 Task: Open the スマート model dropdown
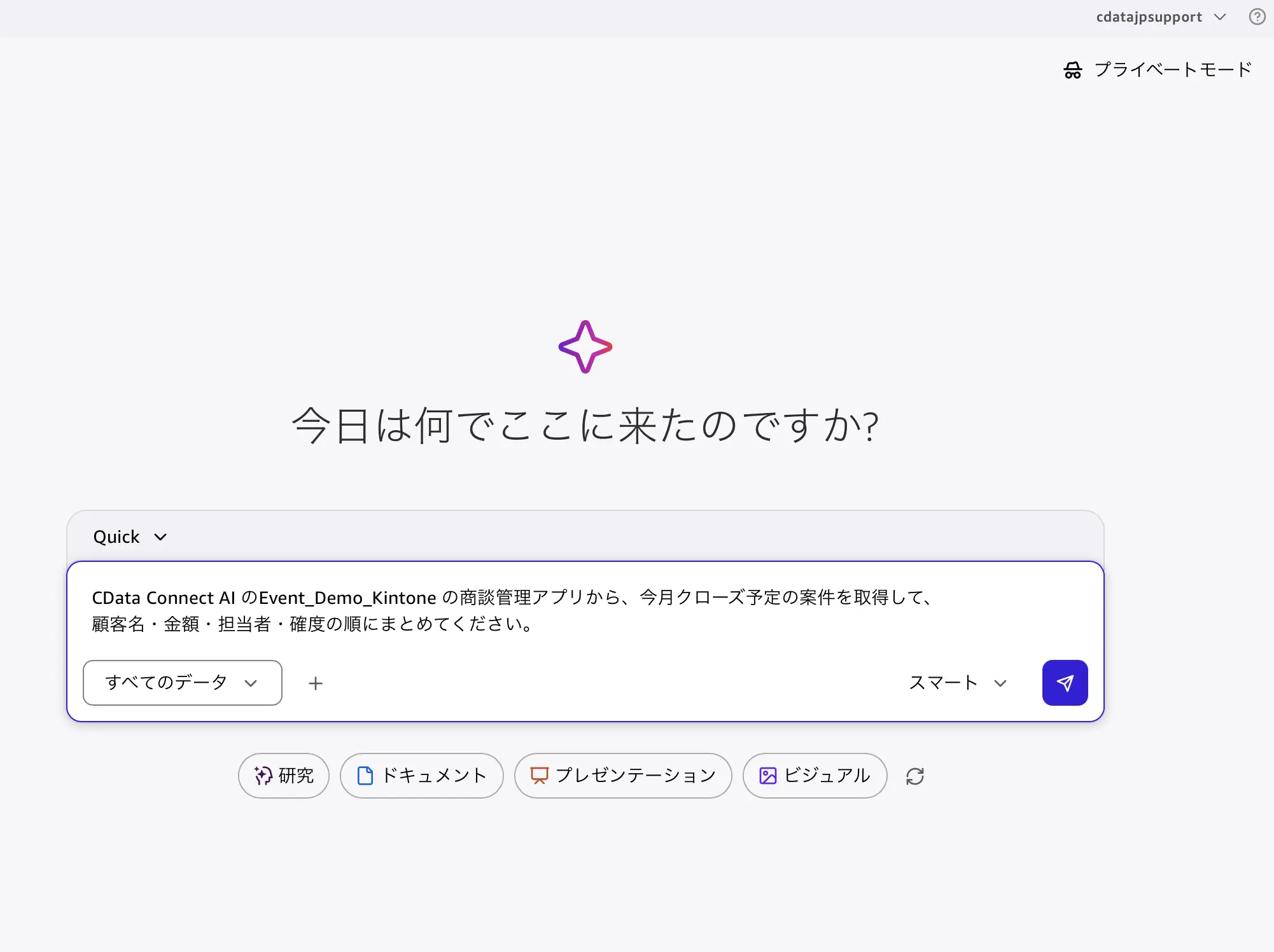958,683
